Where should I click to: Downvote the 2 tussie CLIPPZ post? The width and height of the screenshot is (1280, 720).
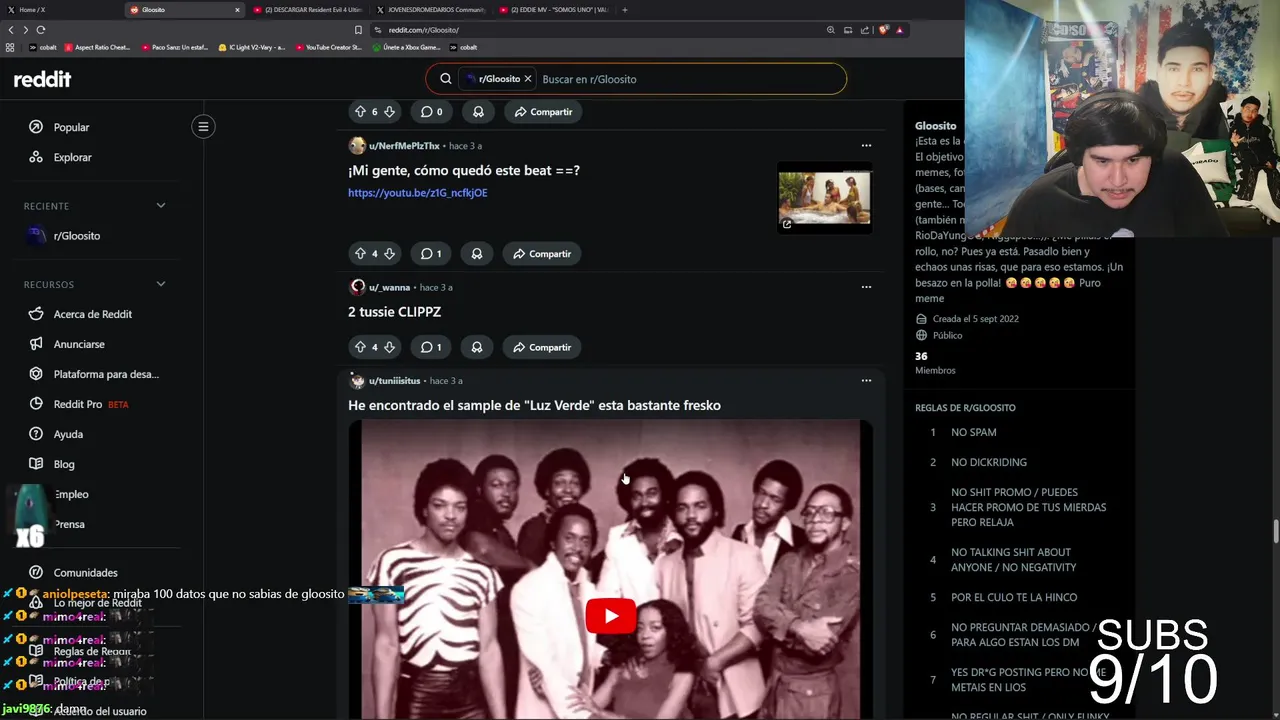click(x=389, y=347)
